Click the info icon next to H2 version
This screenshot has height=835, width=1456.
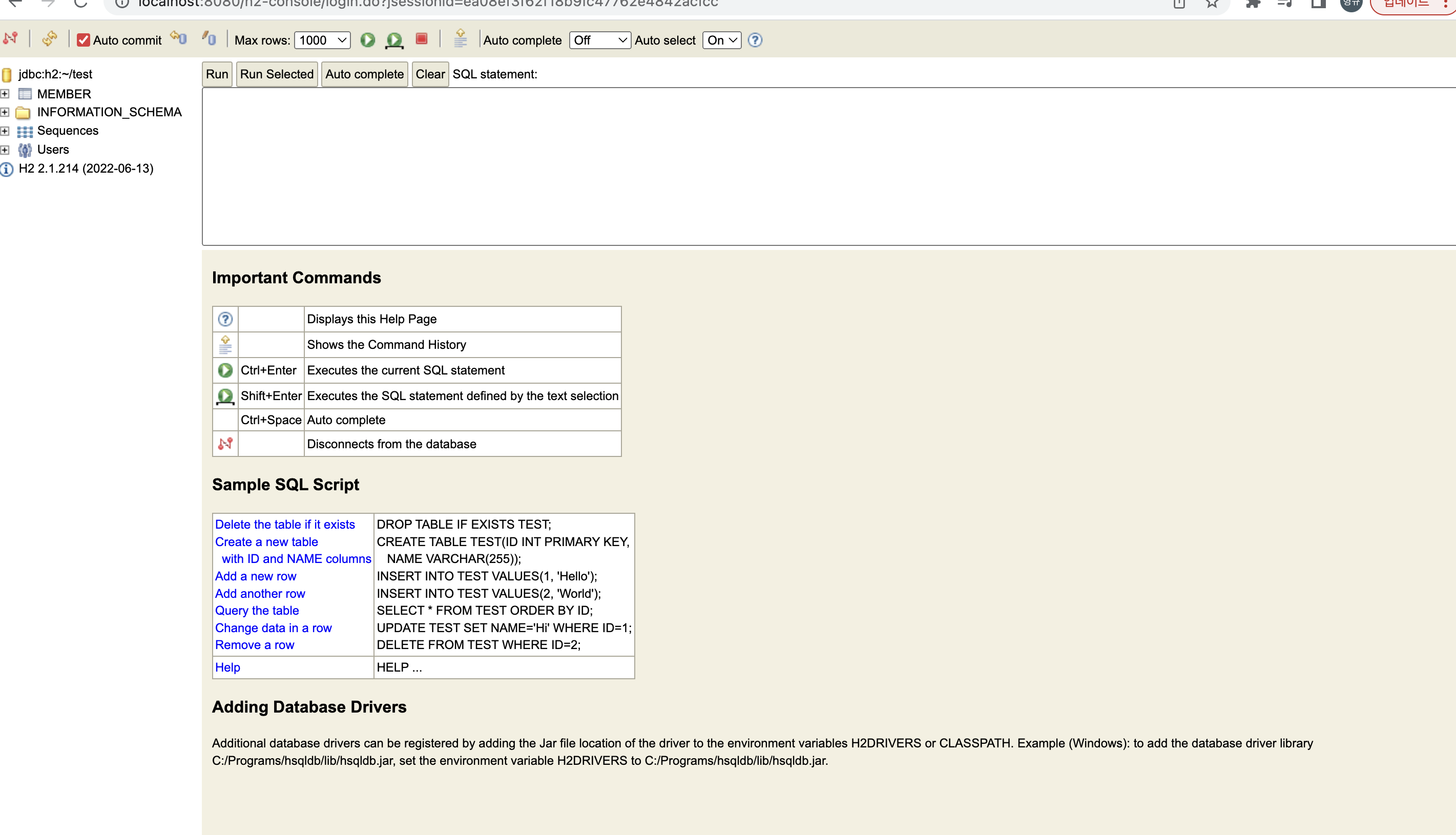tap(7, 169)
